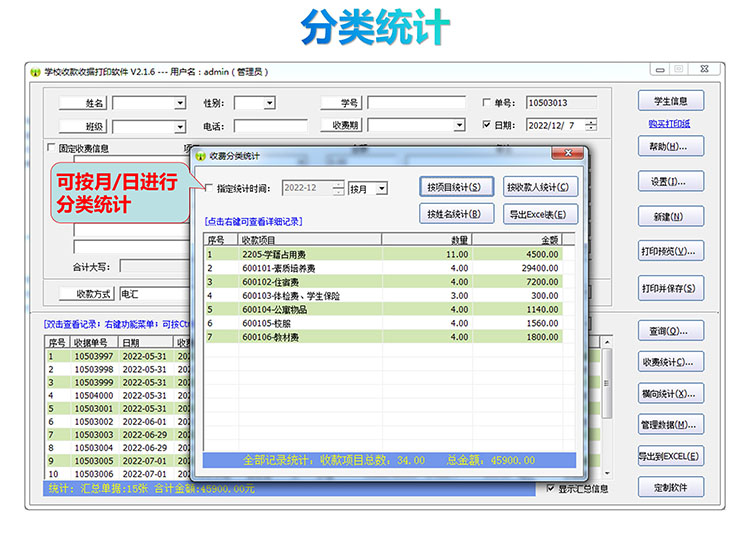Expand the 班级 combo box
Screen dimensions: 750x538
[180, 127]
